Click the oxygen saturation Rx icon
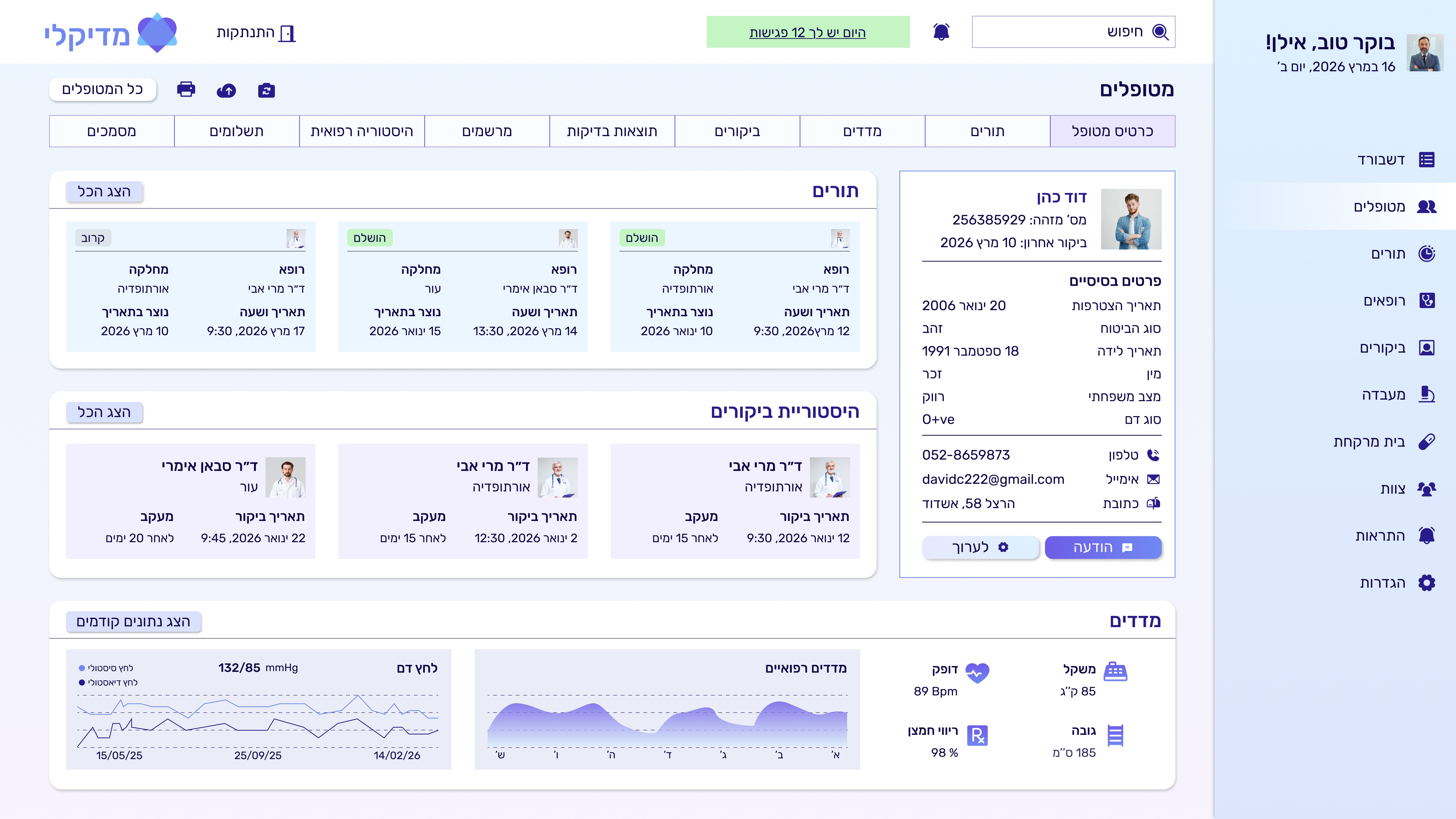The height and width of the screenshot is (819, 1456). click(977, 735)
